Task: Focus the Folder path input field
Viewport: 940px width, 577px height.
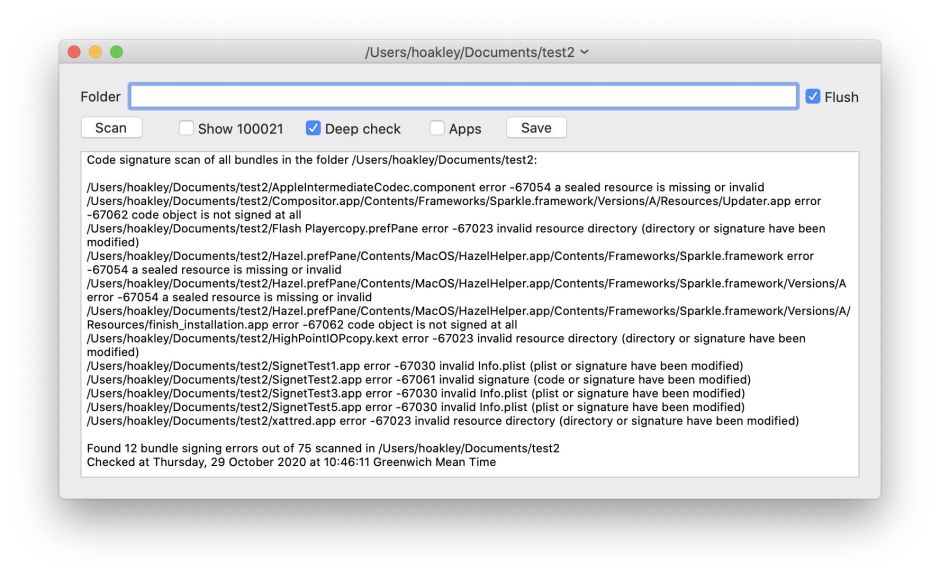Action: click(x=463, y=96)
